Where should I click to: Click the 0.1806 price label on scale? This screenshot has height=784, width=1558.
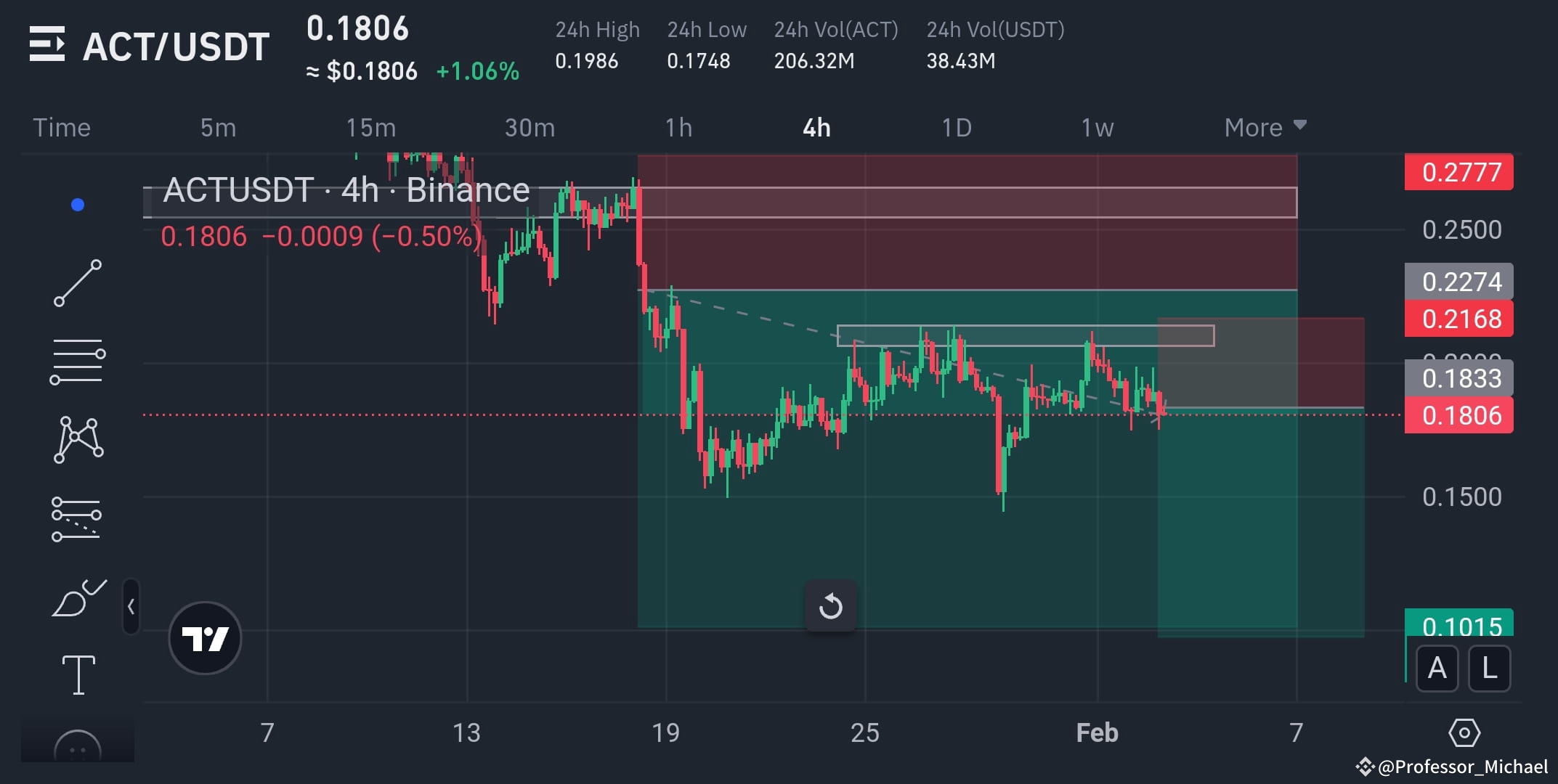coord(1458,415)
